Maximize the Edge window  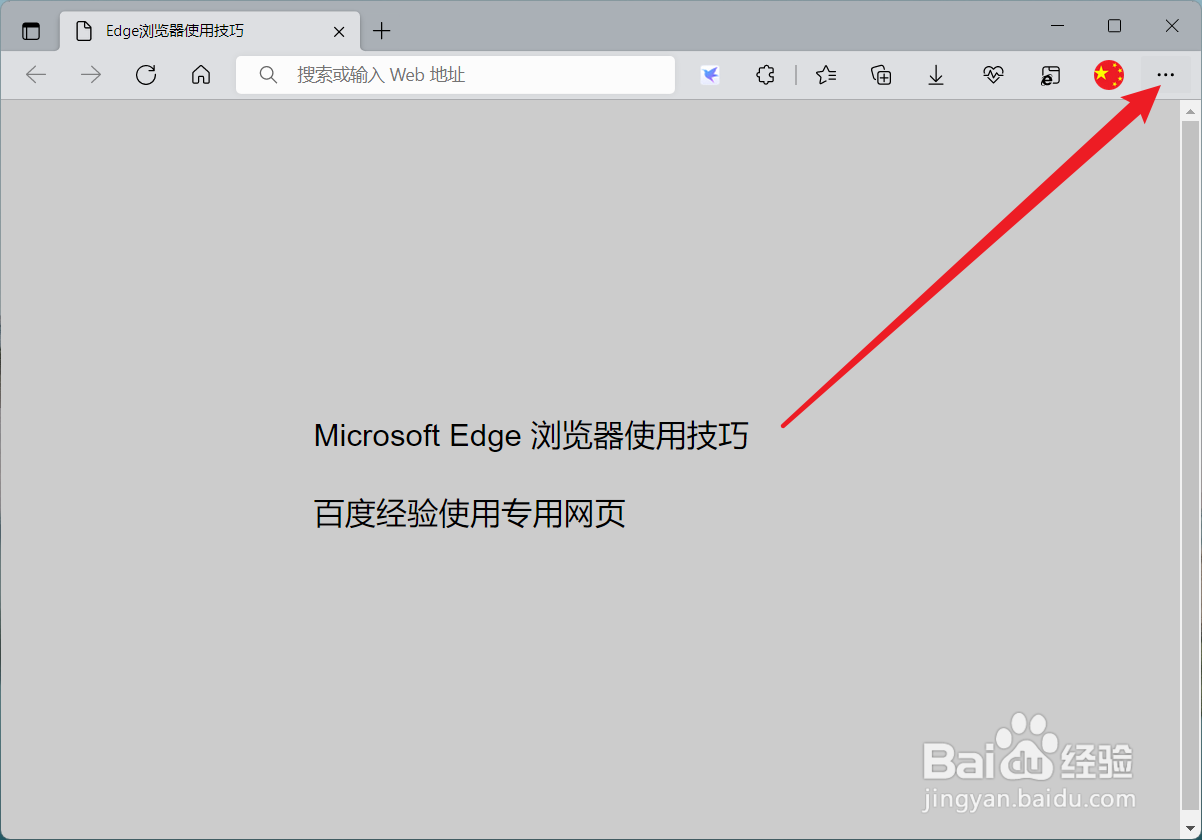pos(1114,25)
